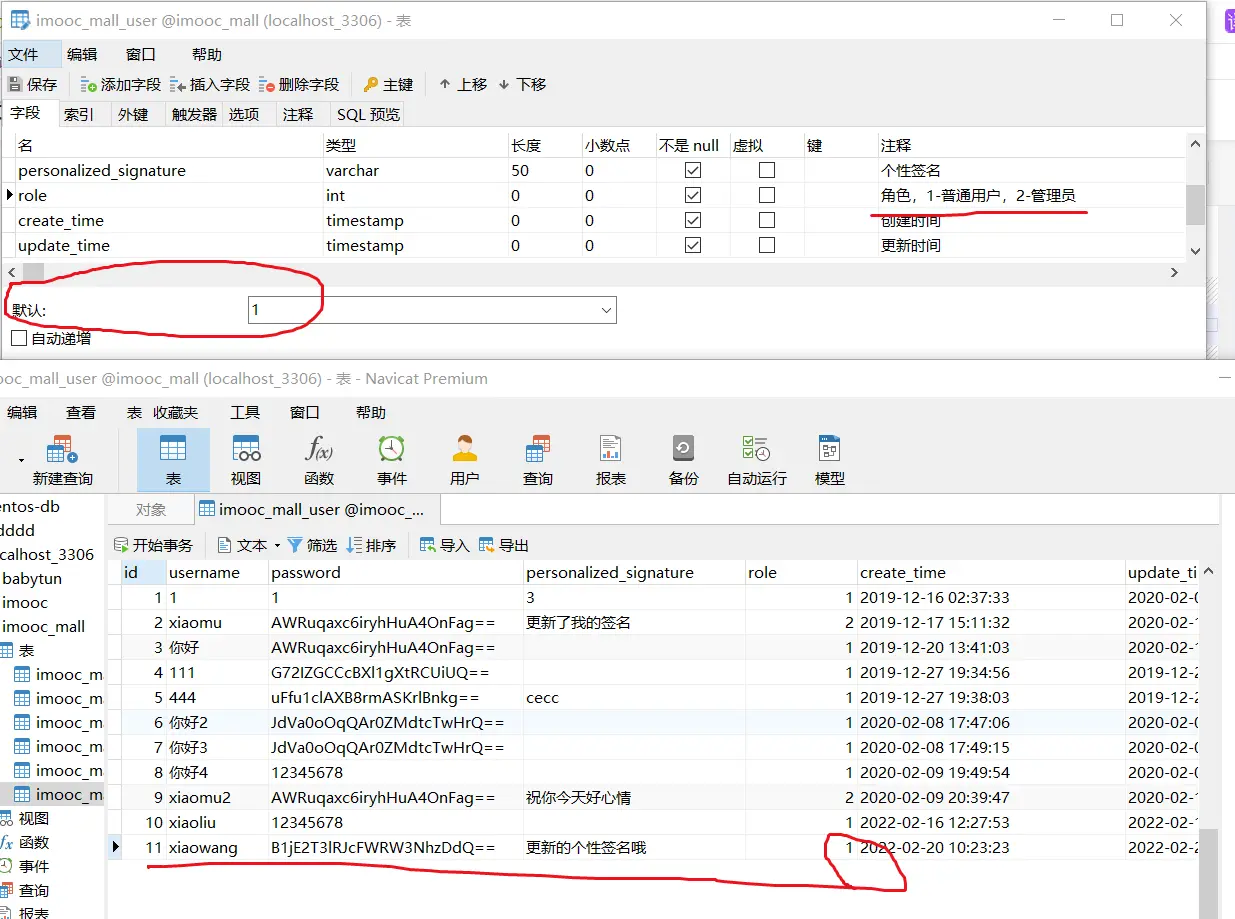
Task: Open the Query (查询) toolbar icon
Action: coord(538,460)
